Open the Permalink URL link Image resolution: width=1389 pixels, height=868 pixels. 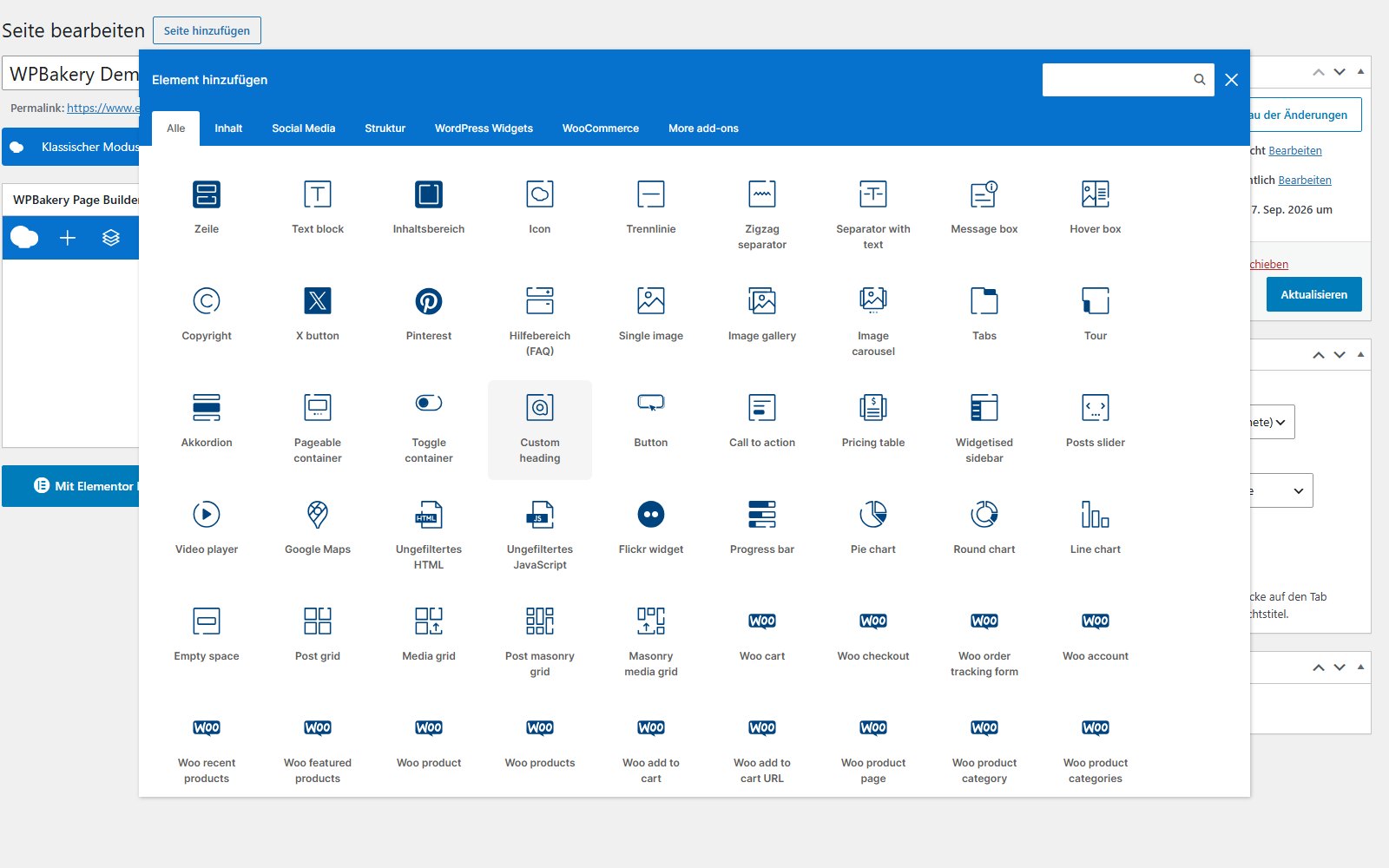103,108
